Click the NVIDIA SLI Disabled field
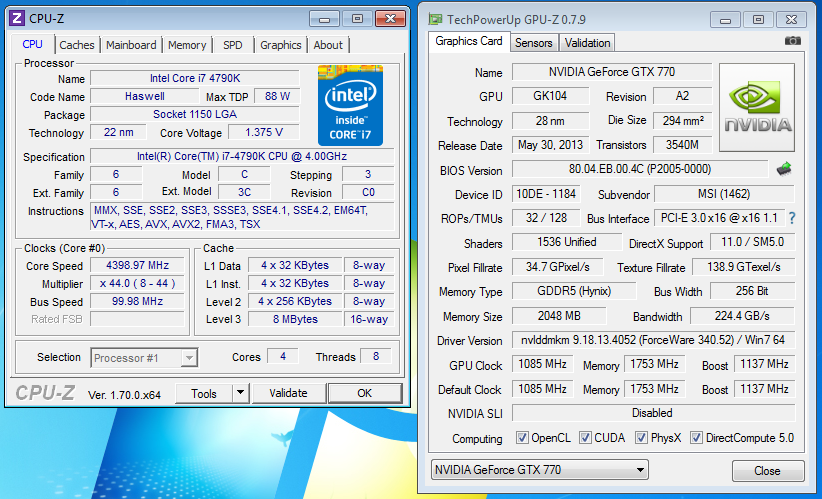822x499 pixels. point(653,413)
